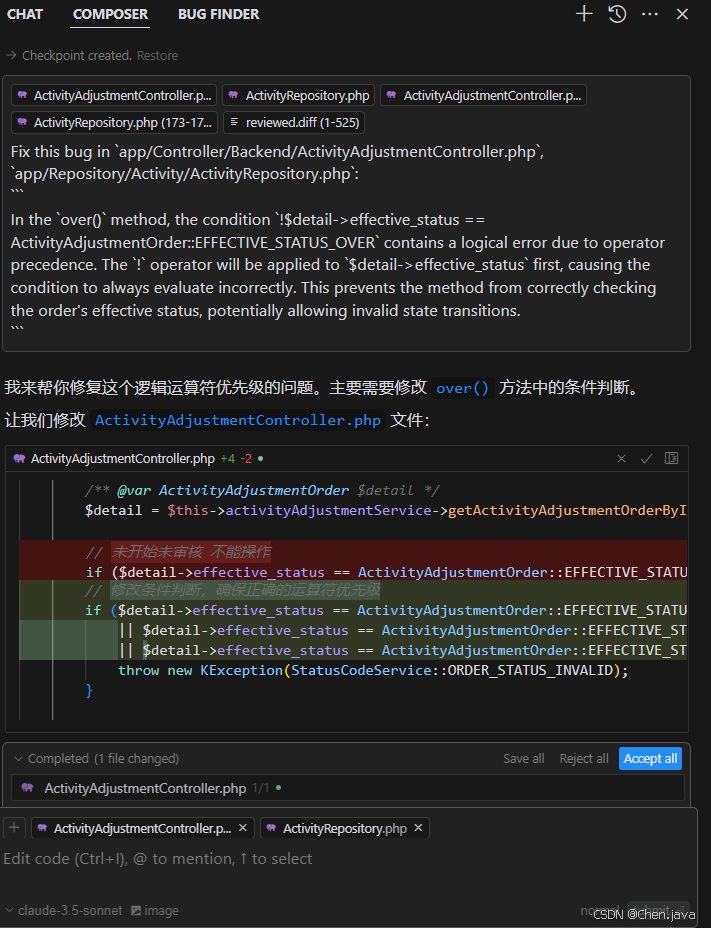Screen dimensions: 711x928
Task: Open composer history clock icon
Action: pos(617,14)
